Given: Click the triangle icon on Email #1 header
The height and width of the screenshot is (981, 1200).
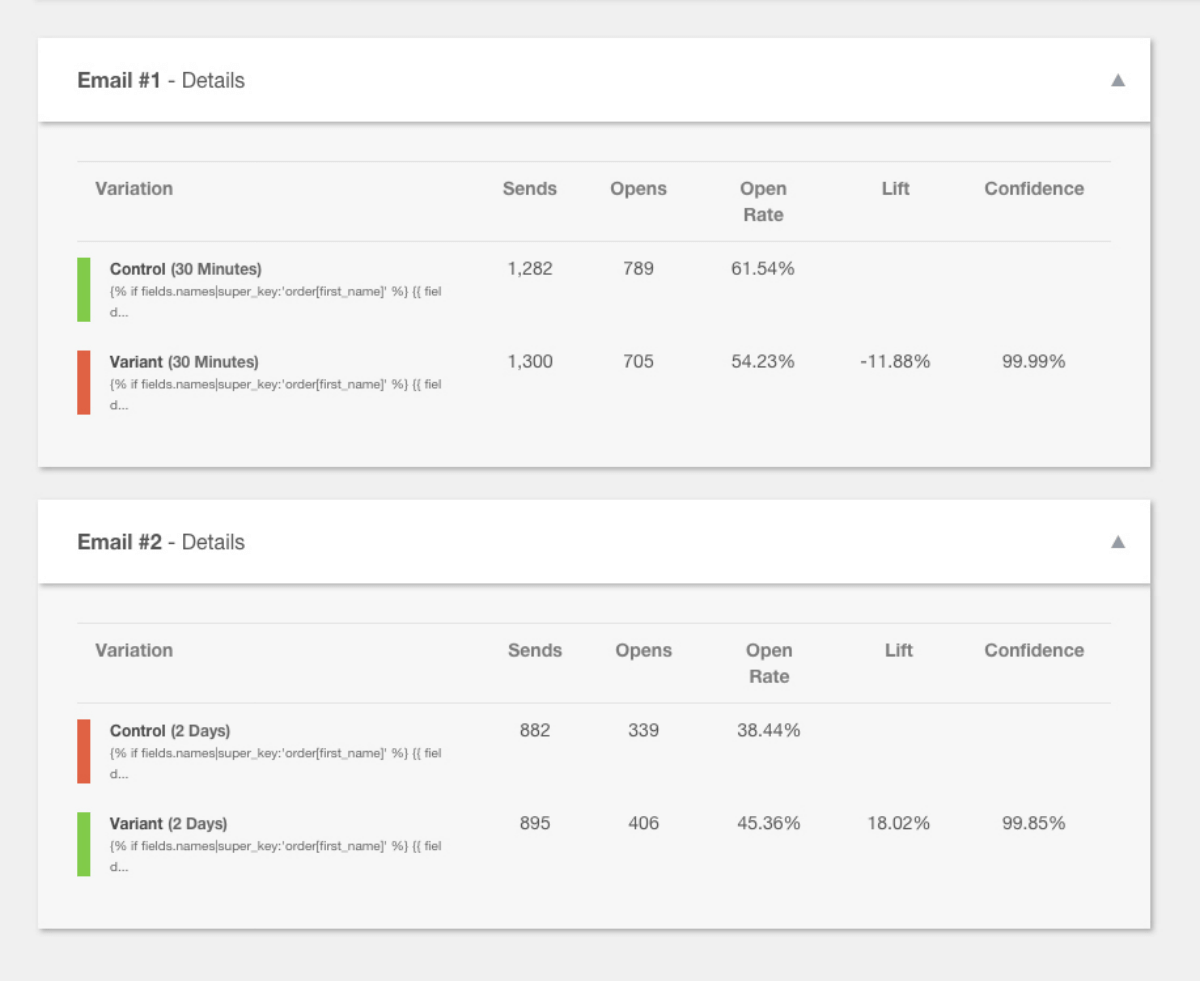Looking at the screenshot, I should [1118, 80].
